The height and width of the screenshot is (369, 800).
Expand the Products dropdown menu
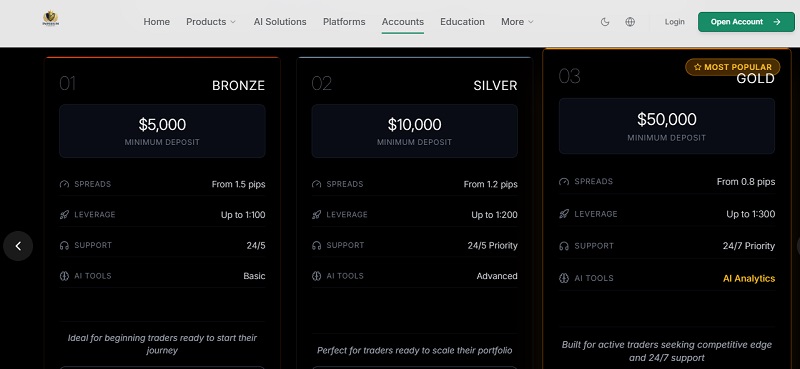tap(211, 22)
